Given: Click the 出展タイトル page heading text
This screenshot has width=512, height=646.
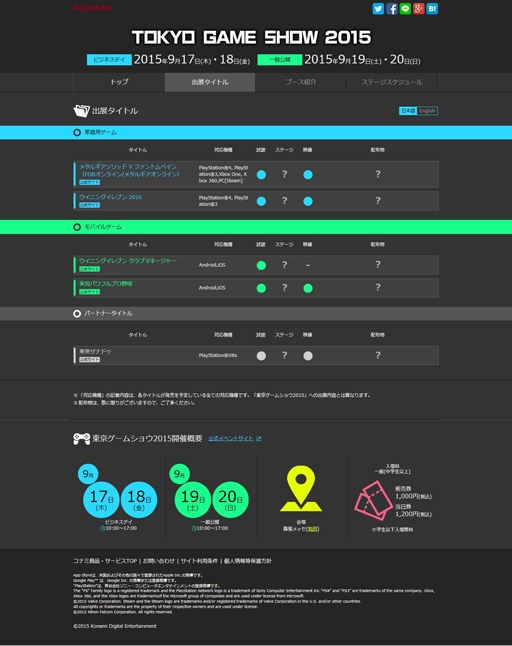Looking at the screenshot, I should [115, 111].
